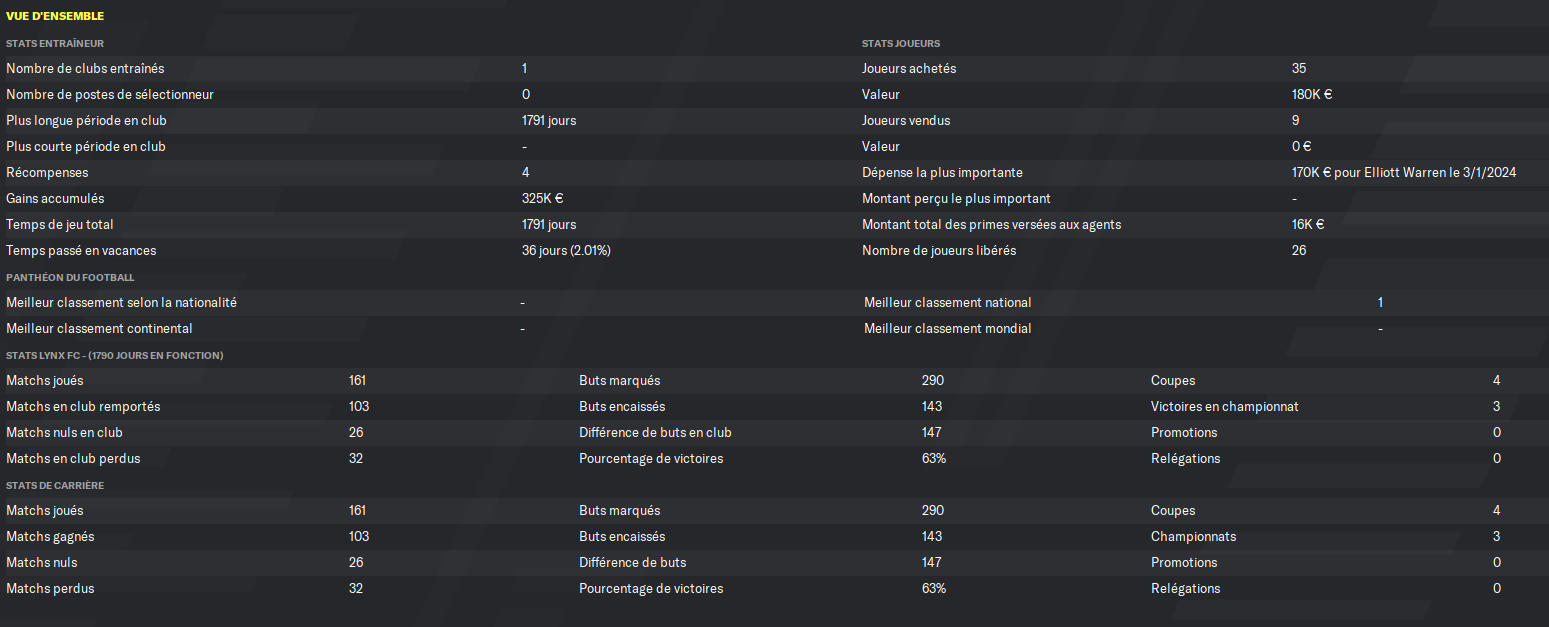Image resolution: width=1549 pixels, height=627 pixels.
Task: Select the Nombre de joueurs libérés row
Action: pos(1202,251)
